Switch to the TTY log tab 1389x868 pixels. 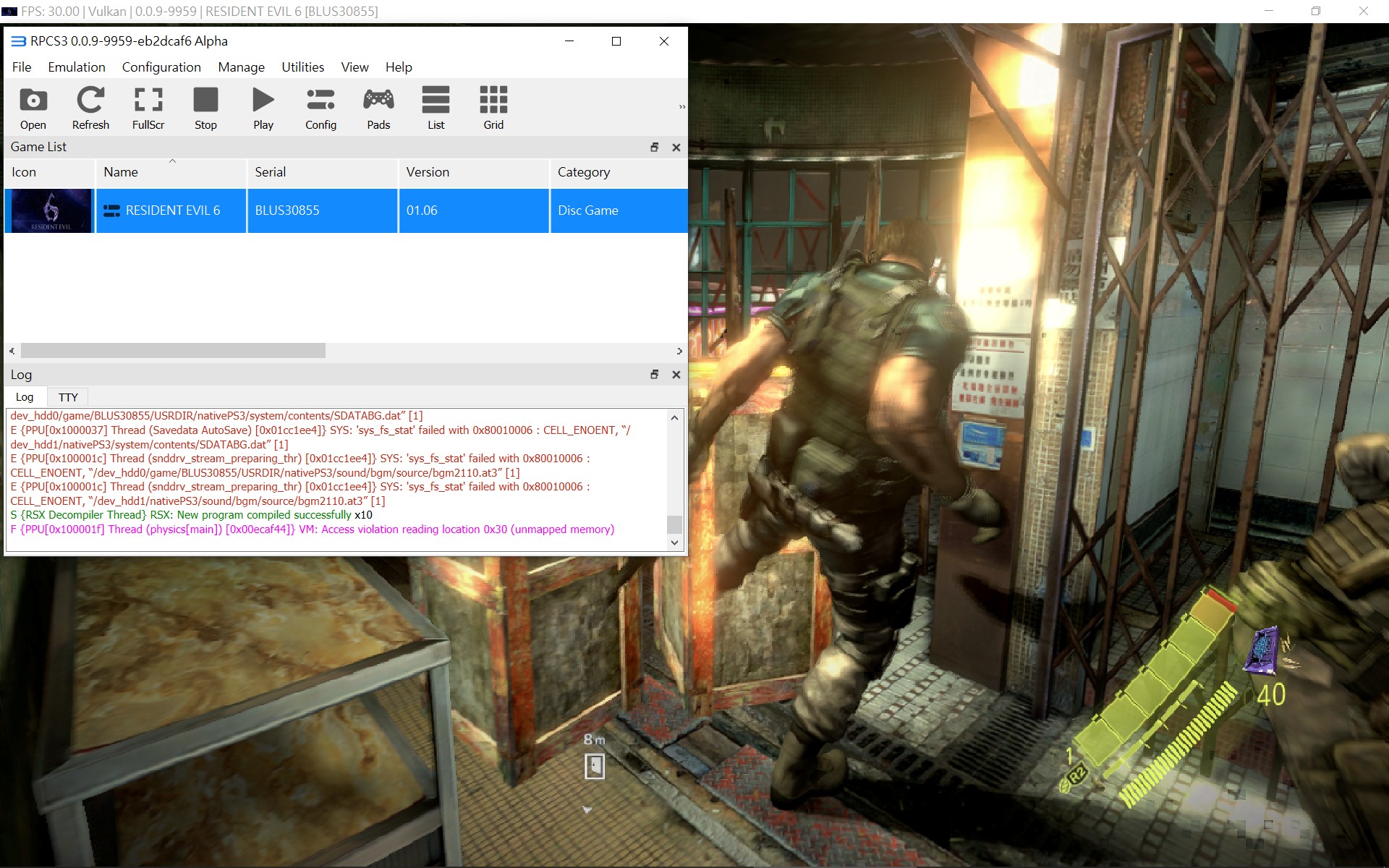[68, 397]
